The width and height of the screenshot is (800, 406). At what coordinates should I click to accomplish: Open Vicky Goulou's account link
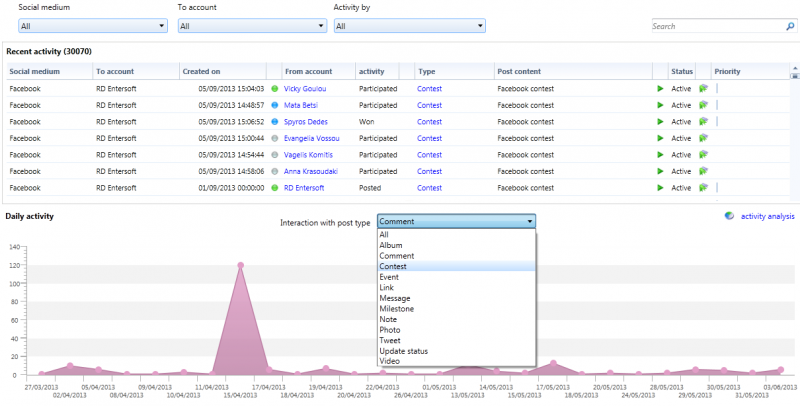click(x=305, y=89)
